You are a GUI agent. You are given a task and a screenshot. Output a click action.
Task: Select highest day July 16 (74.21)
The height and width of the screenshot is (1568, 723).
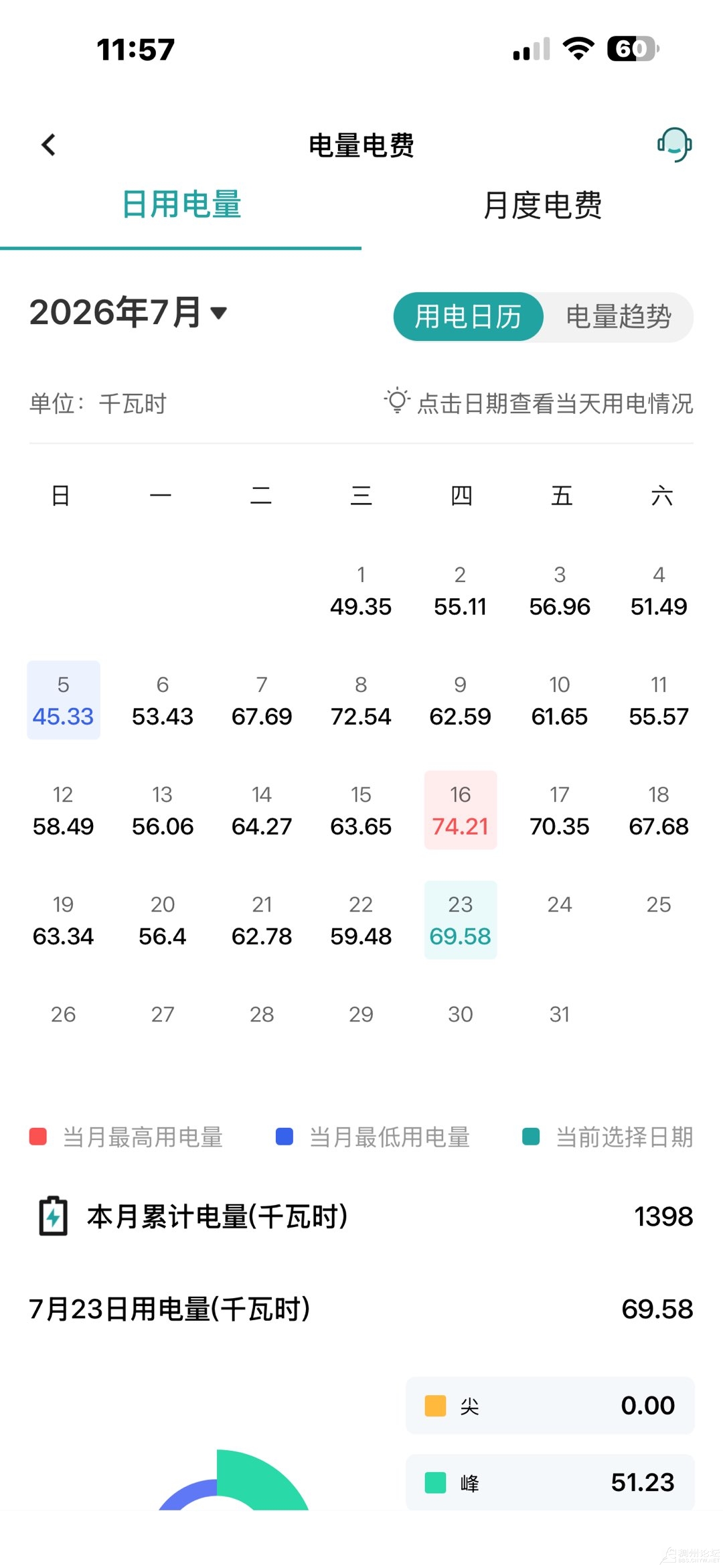(461, 810)
